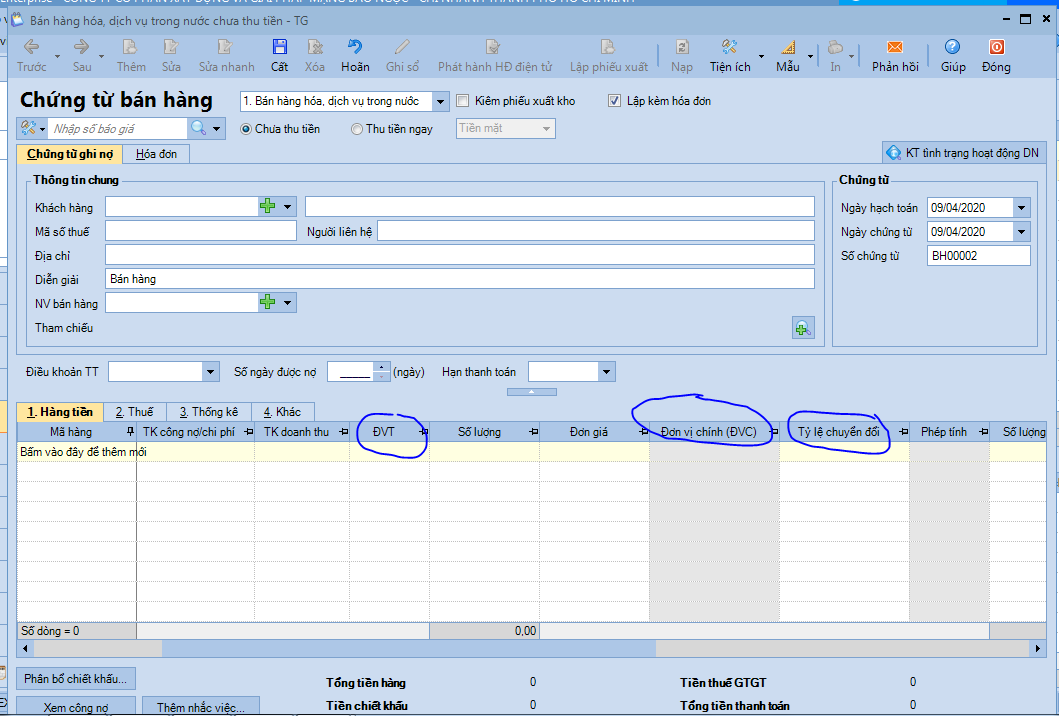
Task: Enable Kiêm phiếu xuất kho checkbox
Action: [463, 101]
